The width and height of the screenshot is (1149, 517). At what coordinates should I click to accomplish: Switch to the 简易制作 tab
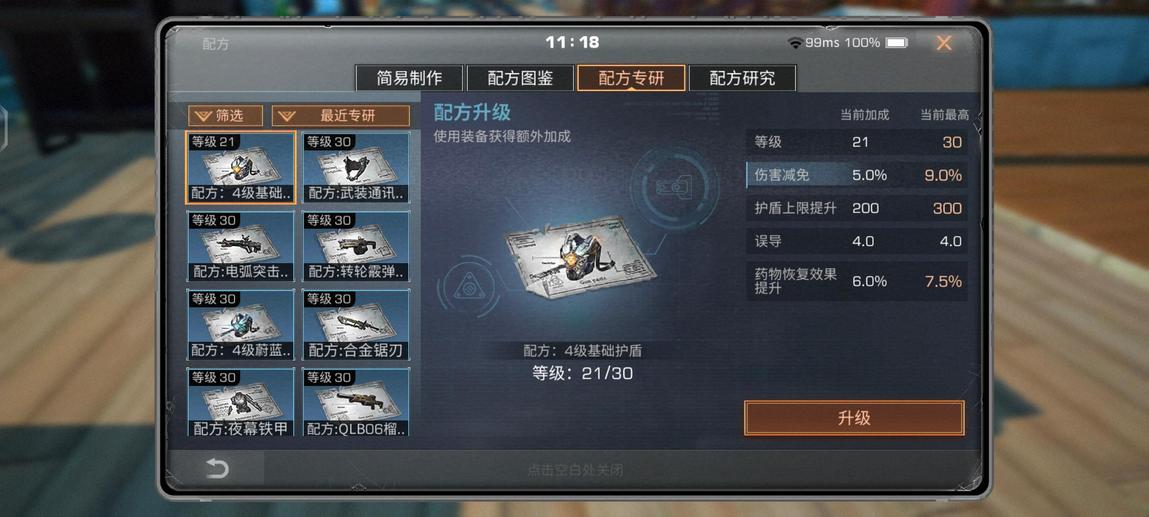(x=409, y=78)
